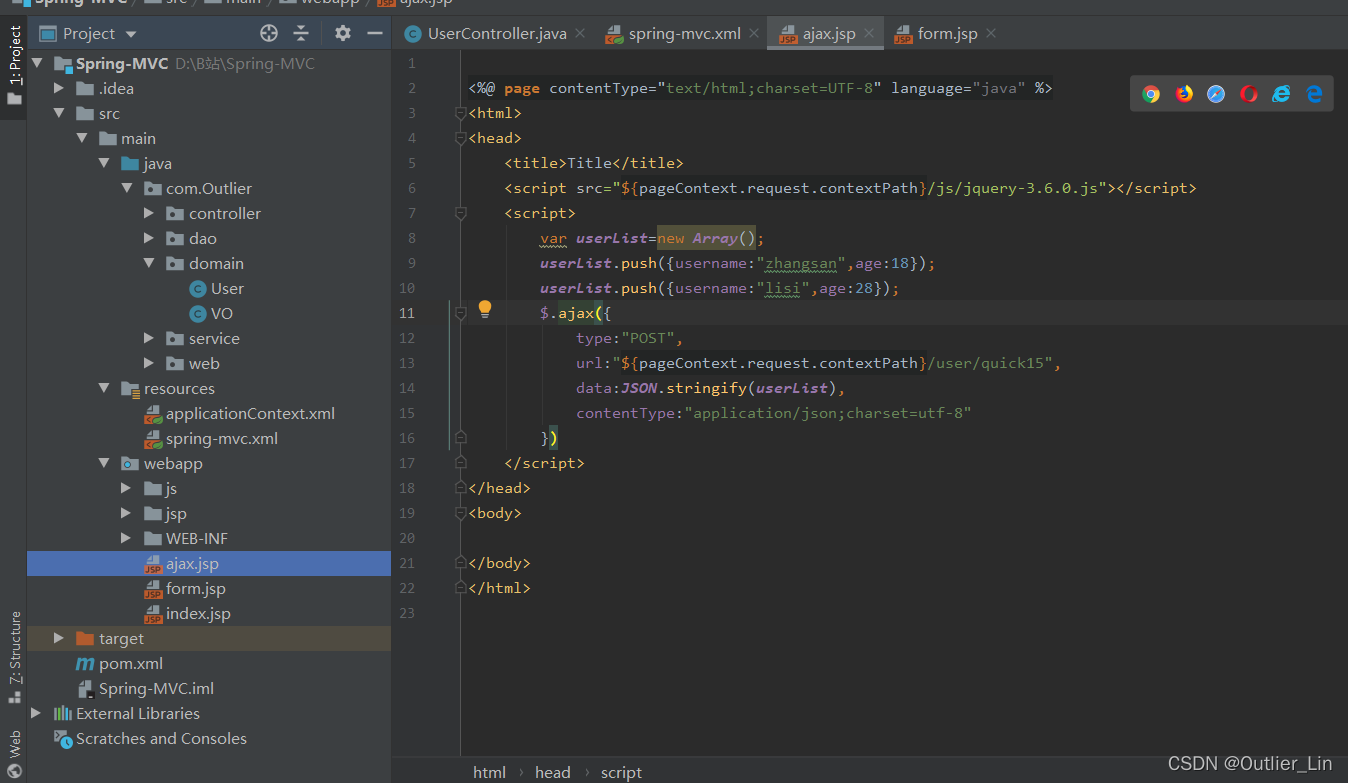Select pom.xml file

[120, 664]
